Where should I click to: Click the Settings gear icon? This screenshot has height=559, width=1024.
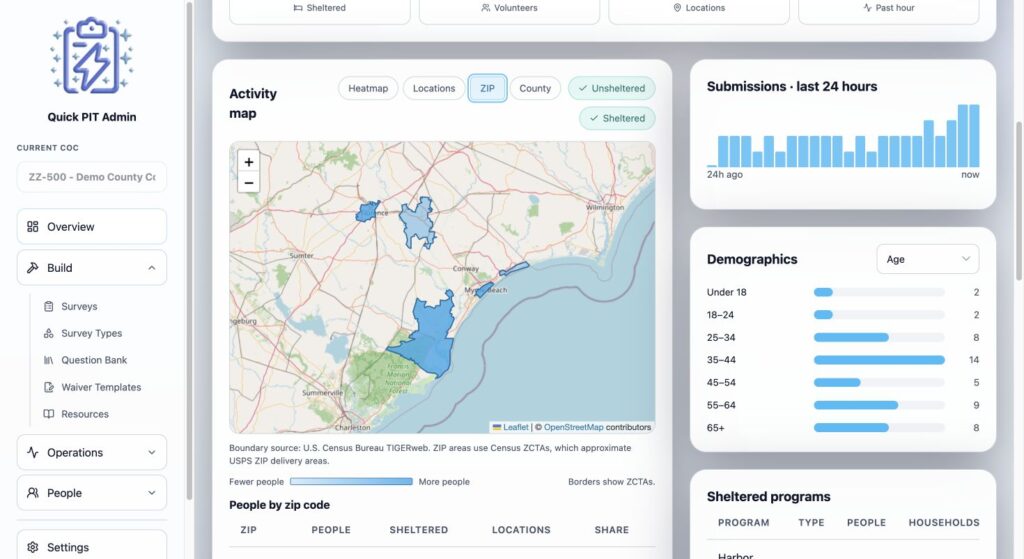pyautogui.click(x=33, y=547)
